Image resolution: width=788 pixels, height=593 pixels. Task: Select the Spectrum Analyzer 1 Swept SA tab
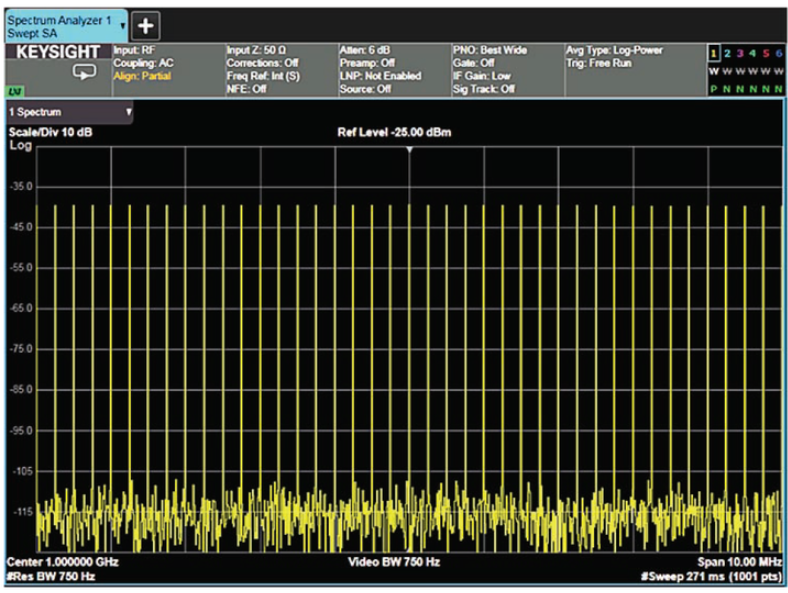click(x=60, y=26)
